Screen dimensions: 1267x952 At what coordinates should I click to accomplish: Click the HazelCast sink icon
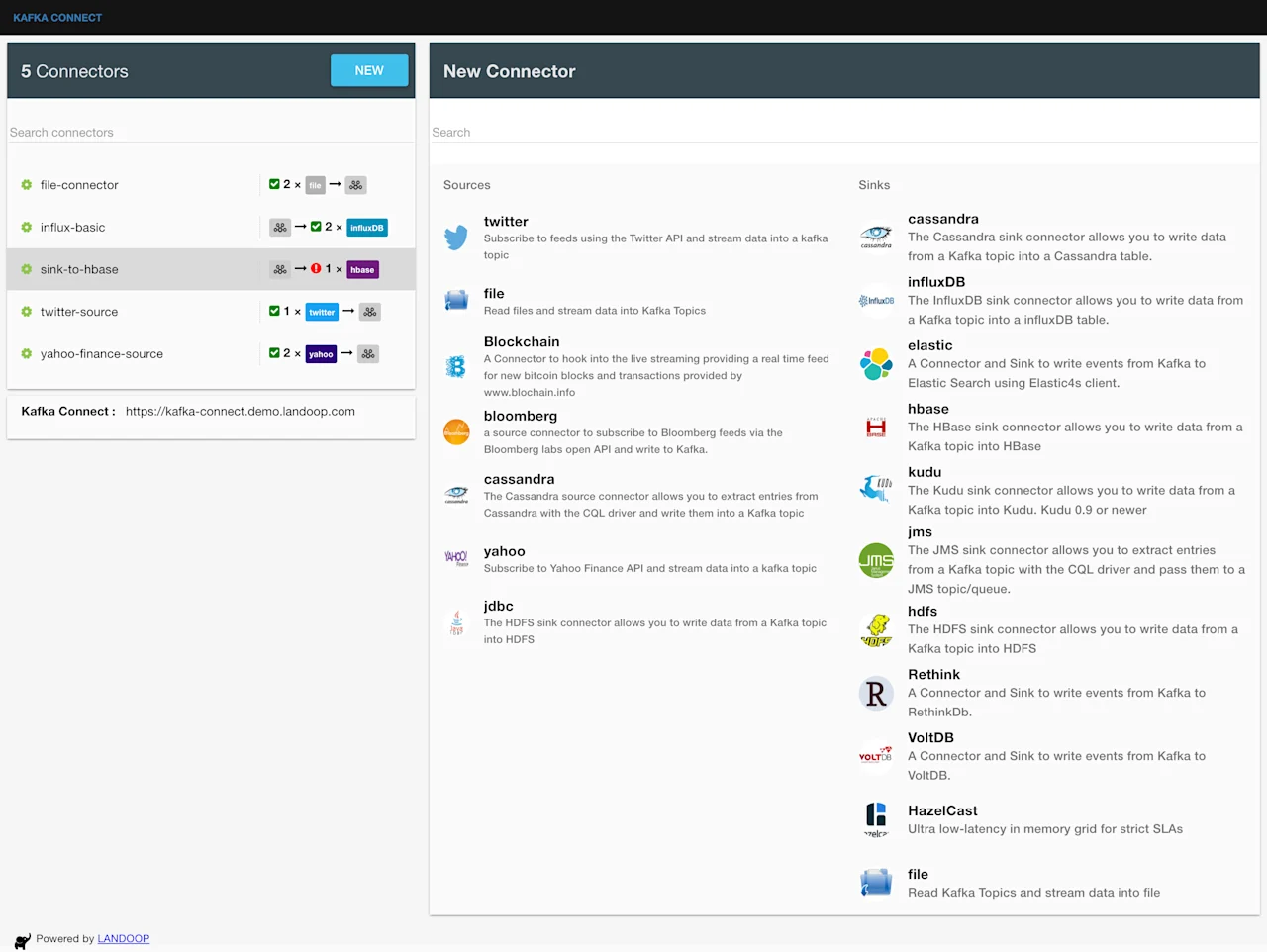click(x=876, y=819)
